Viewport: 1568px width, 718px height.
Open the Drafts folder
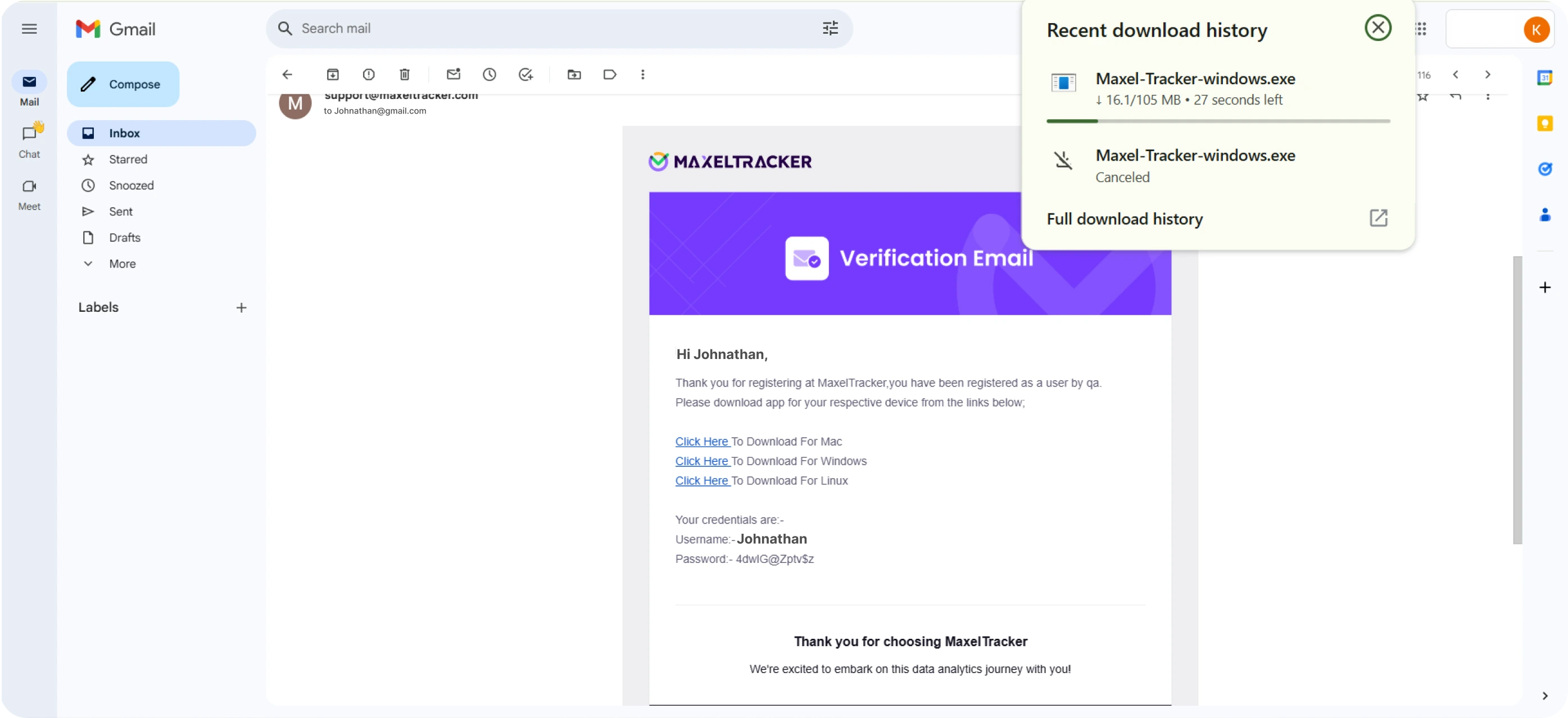click(161, 238)
